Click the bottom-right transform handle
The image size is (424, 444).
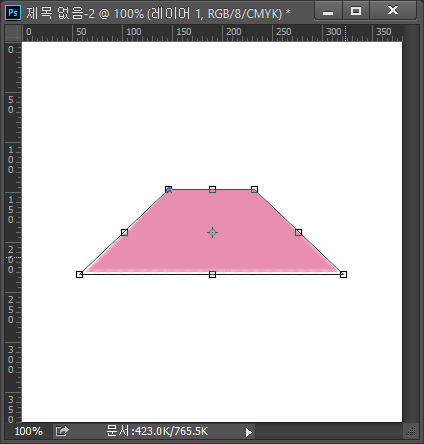click(343, 274)
